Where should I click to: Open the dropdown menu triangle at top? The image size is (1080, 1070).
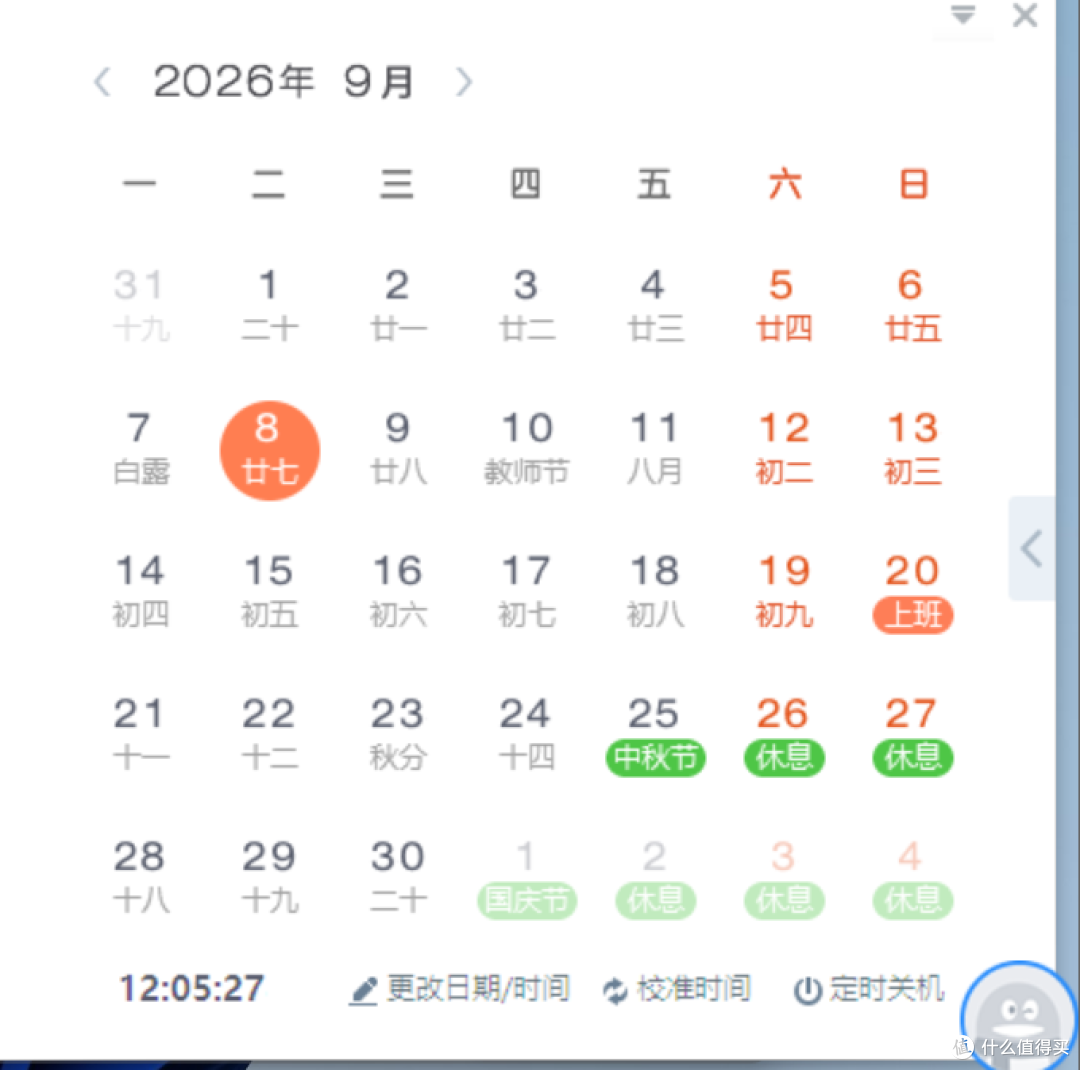click(x=963, y=14)
